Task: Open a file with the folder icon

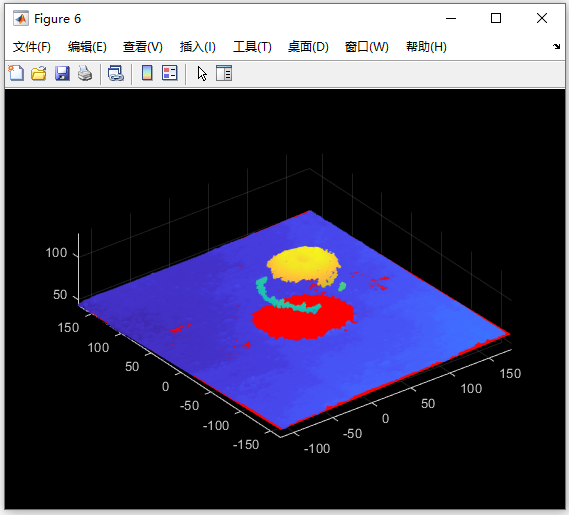Action: click(38, 73)
